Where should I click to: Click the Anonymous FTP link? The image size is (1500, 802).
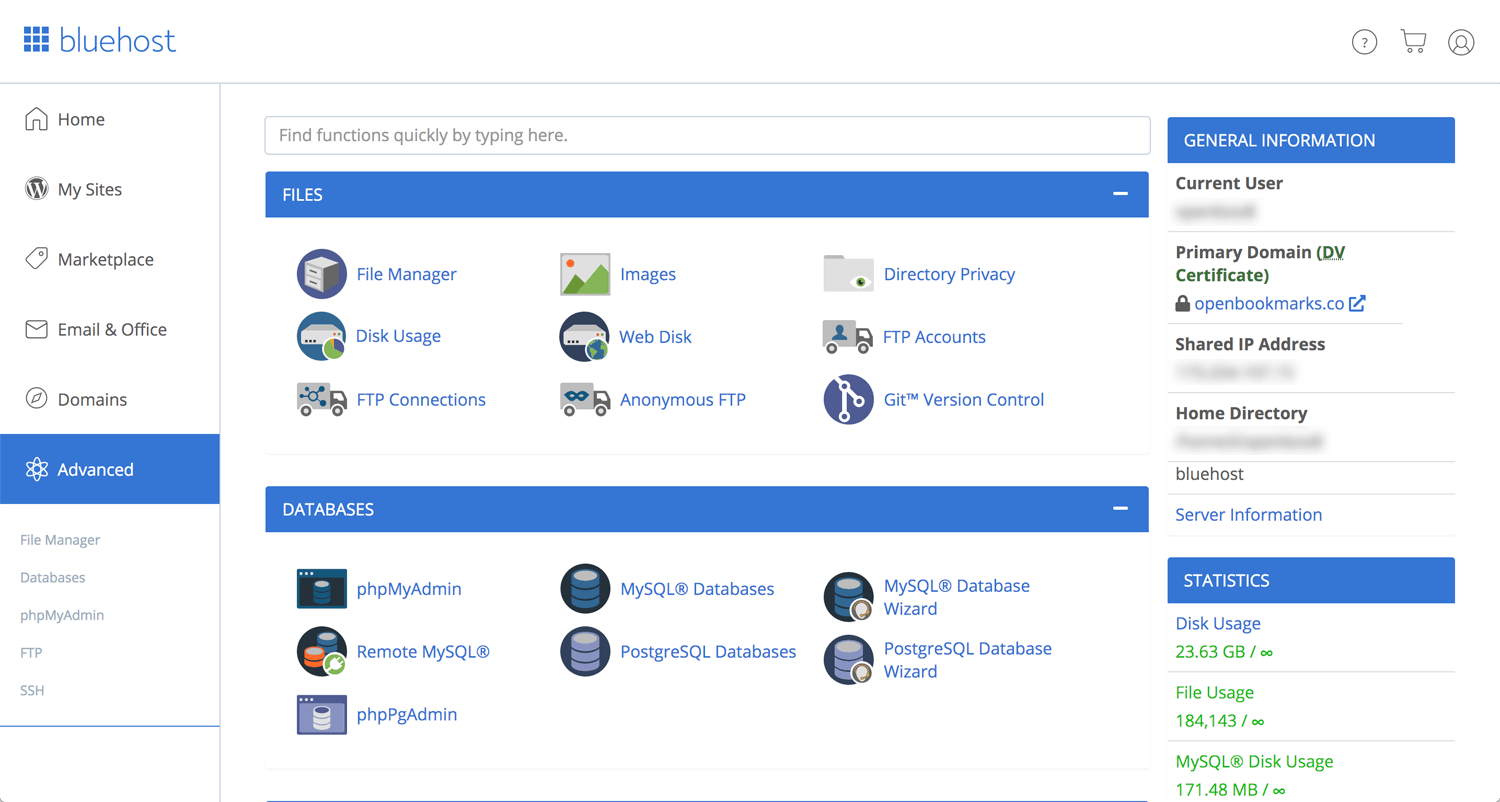683,399
